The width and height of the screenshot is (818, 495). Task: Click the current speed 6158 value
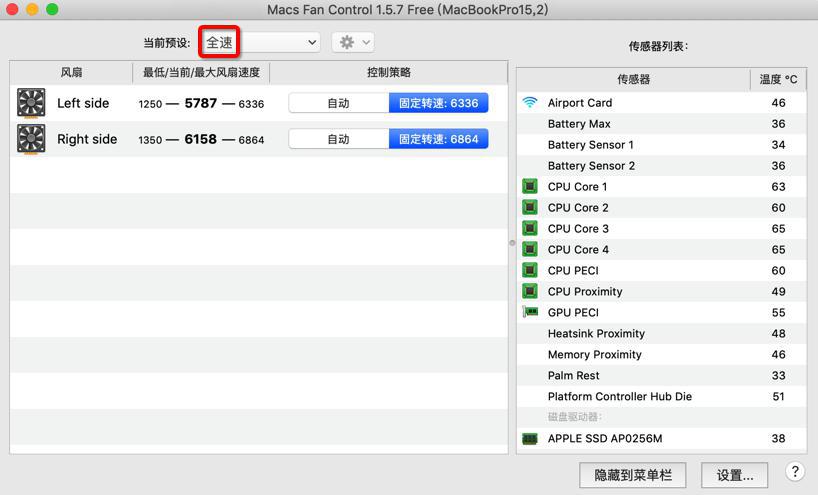tap(201, 139)
